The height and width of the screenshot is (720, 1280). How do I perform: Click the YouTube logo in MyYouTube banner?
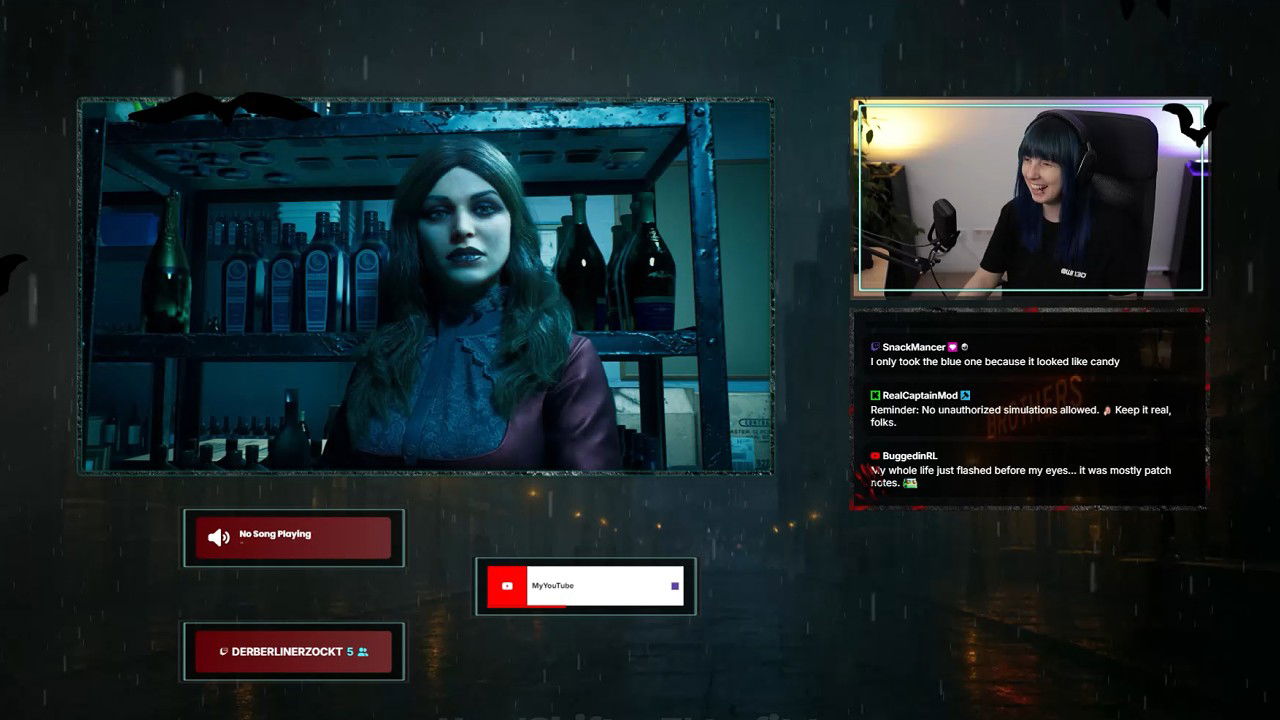(x=507, y=586)
